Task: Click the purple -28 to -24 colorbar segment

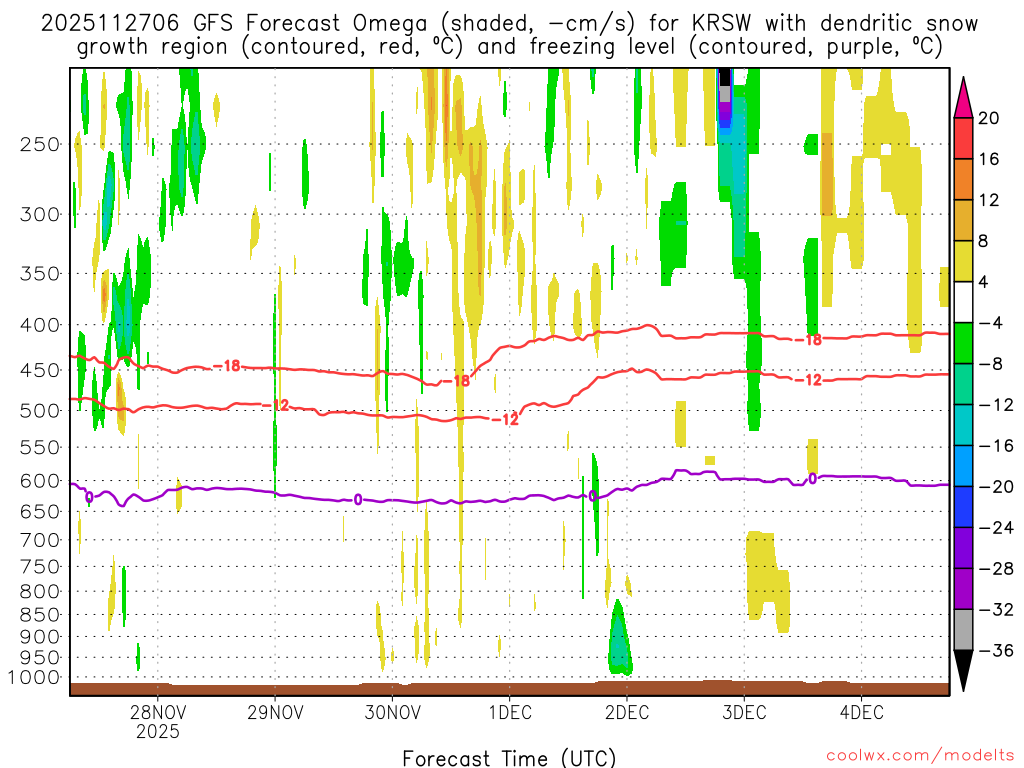Action: coord(963,548)
